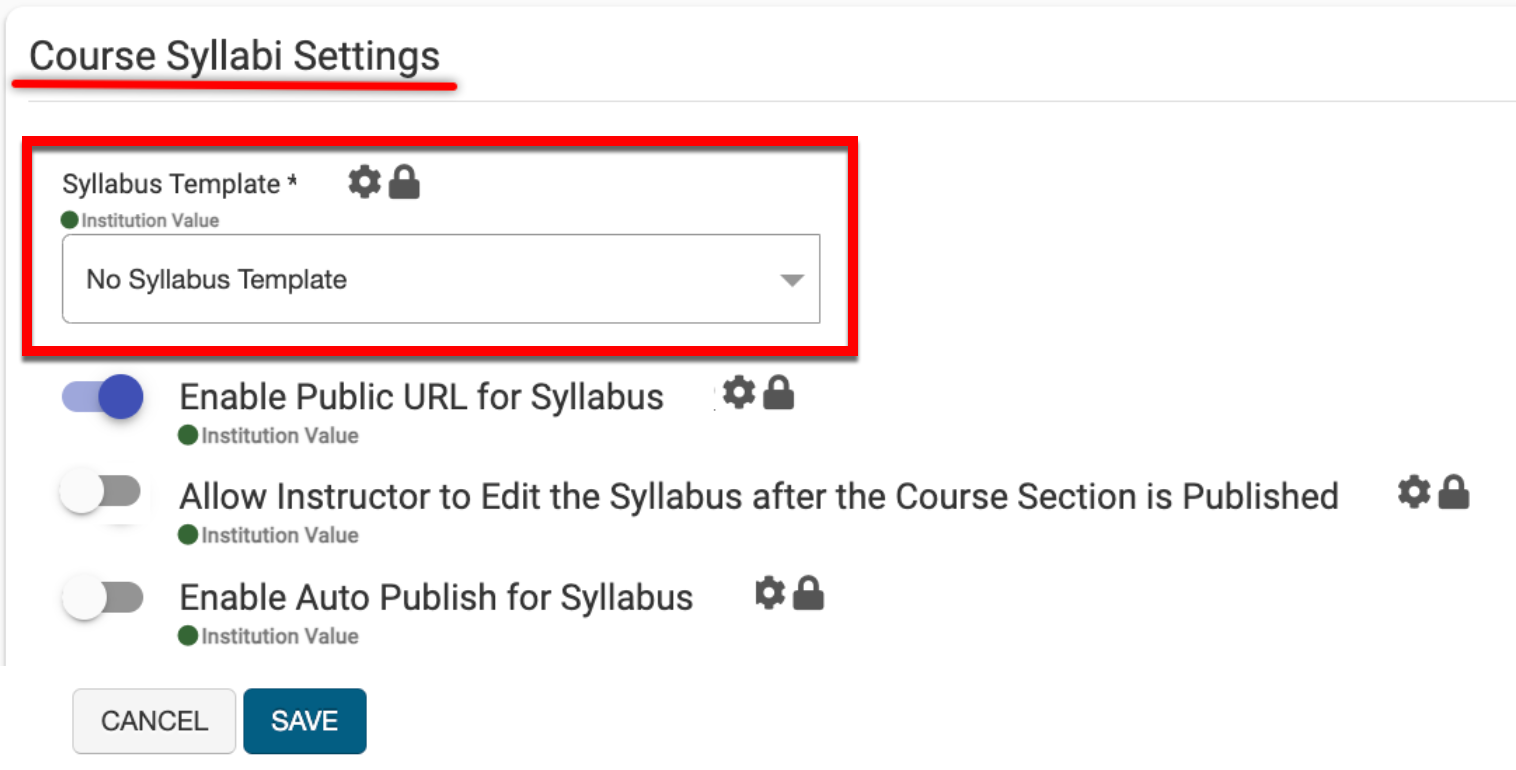The height and width of the screenshot is (770, 1516).
Task: Open gear settings for Enable Auto Publish
Action: tap(769, 593)
